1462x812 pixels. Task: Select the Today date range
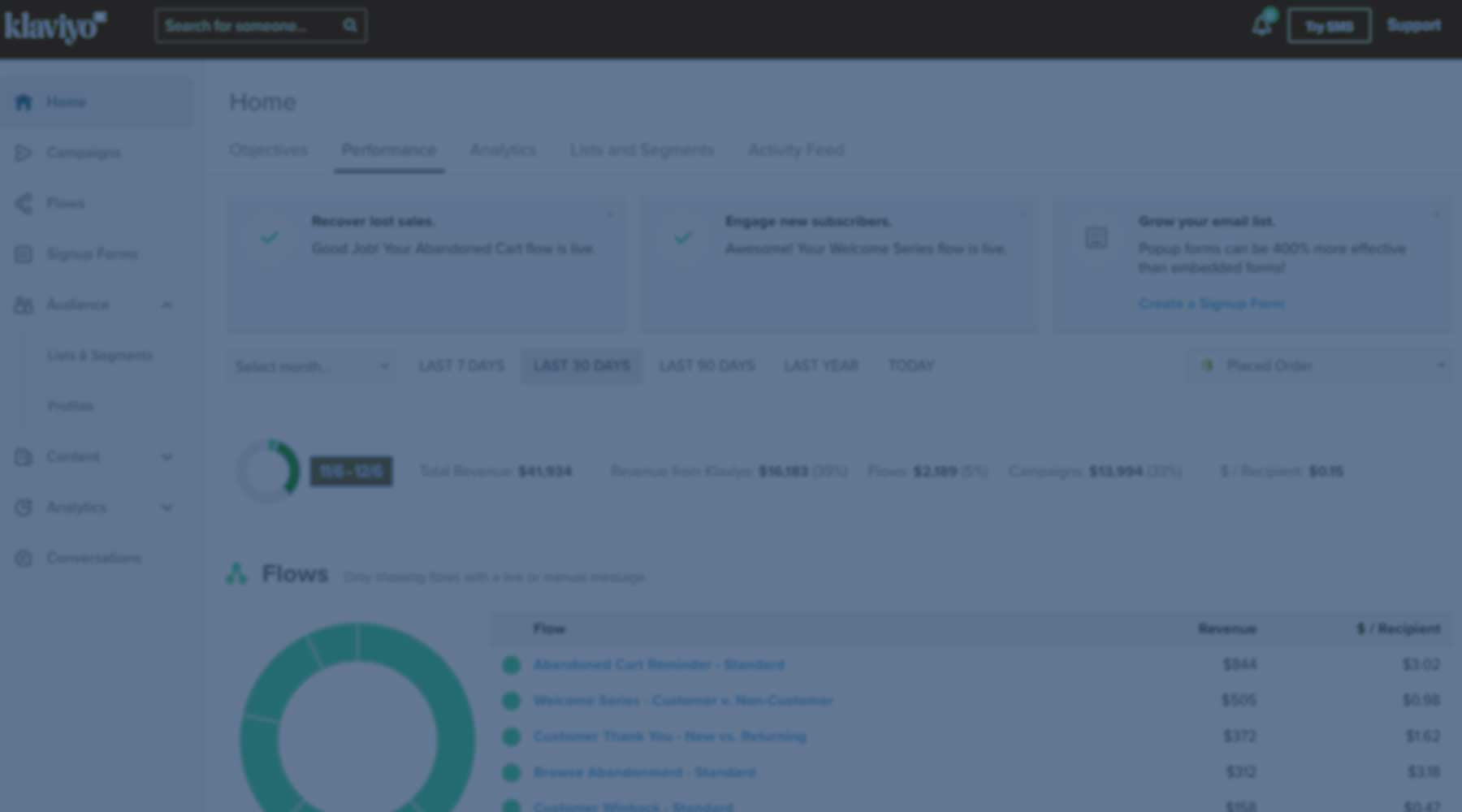pos(911,366)
